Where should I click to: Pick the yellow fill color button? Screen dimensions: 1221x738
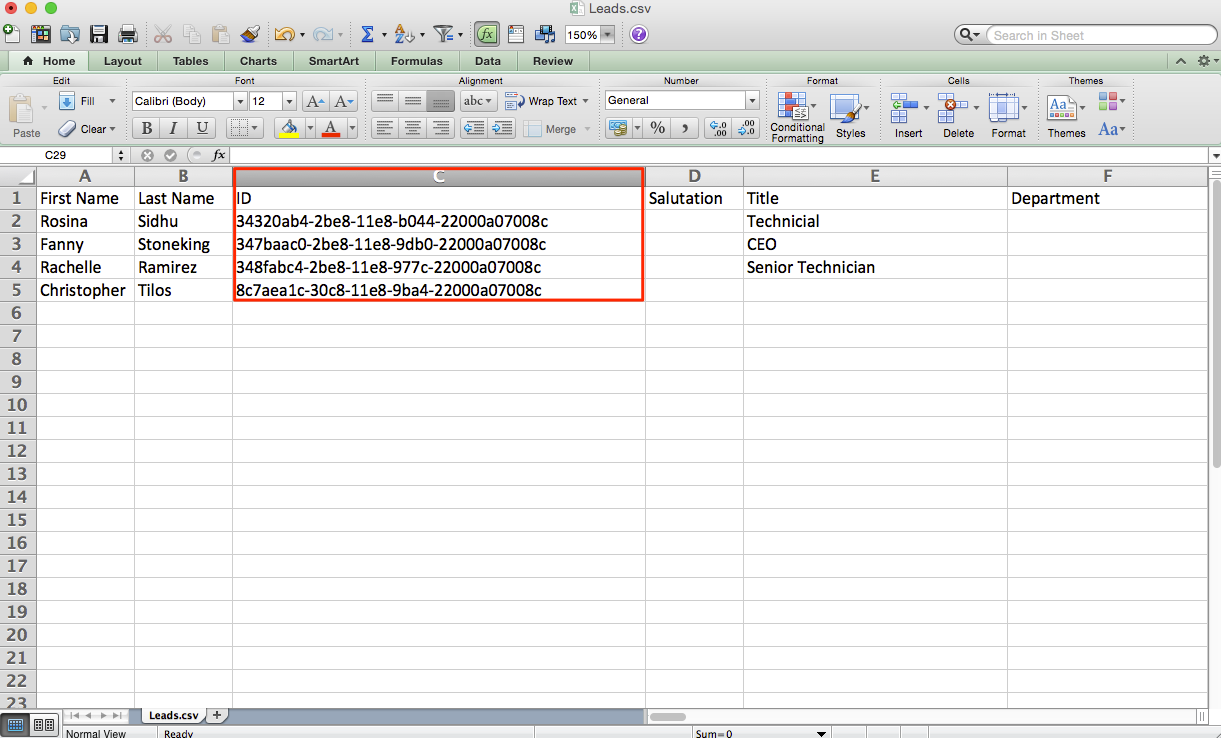[289, 128]
